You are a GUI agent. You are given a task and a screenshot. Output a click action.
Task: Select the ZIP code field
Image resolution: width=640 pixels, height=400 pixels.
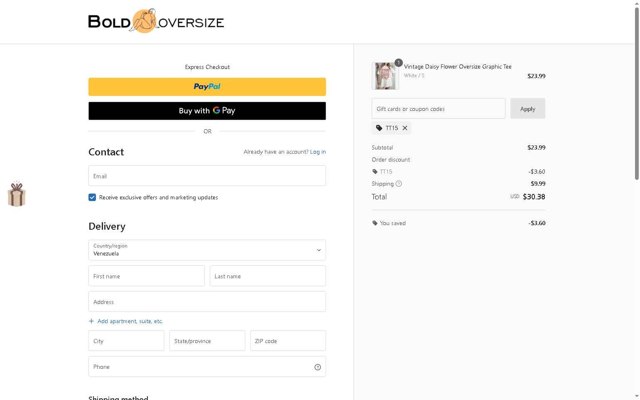pos(288,341)
